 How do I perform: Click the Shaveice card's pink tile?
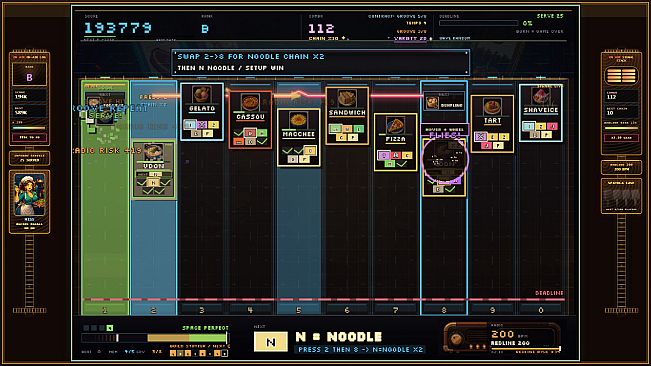[x=552, y=126]
